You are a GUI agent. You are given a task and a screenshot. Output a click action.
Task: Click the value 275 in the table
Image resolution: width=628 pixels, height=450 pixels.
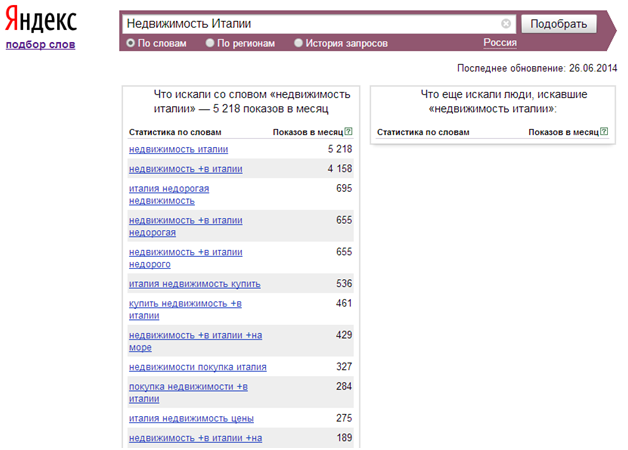pos(344,418)
